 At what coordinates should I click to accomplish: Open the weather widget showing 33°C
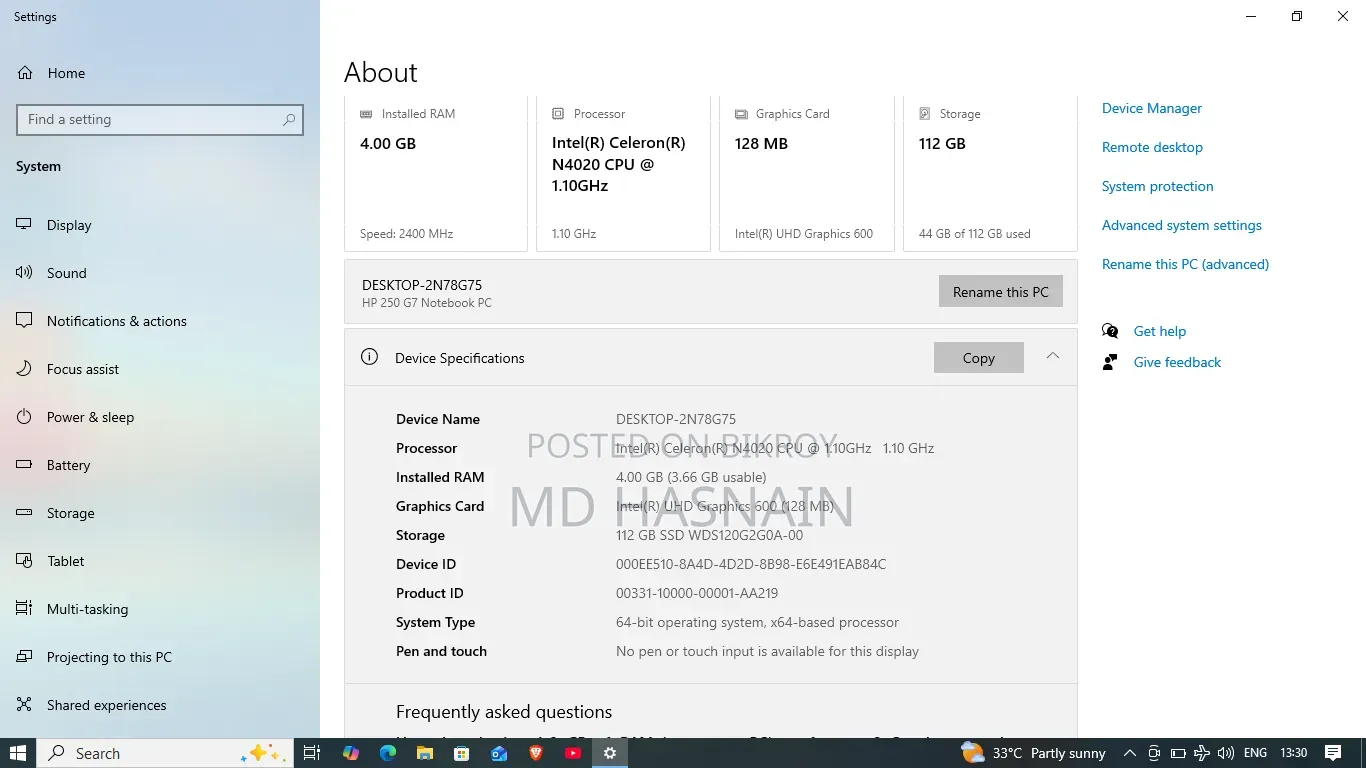point(1033,753)
